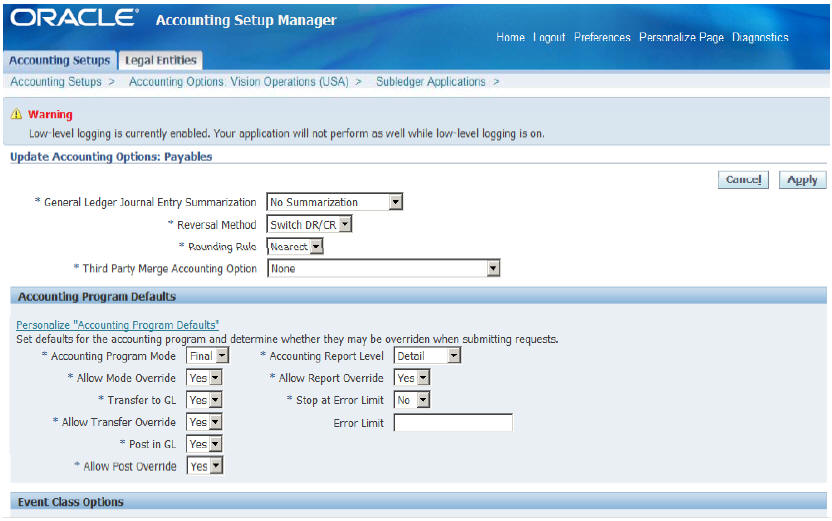
Task: Open the Transfer to GL dropdown
Action: point(204,400)
